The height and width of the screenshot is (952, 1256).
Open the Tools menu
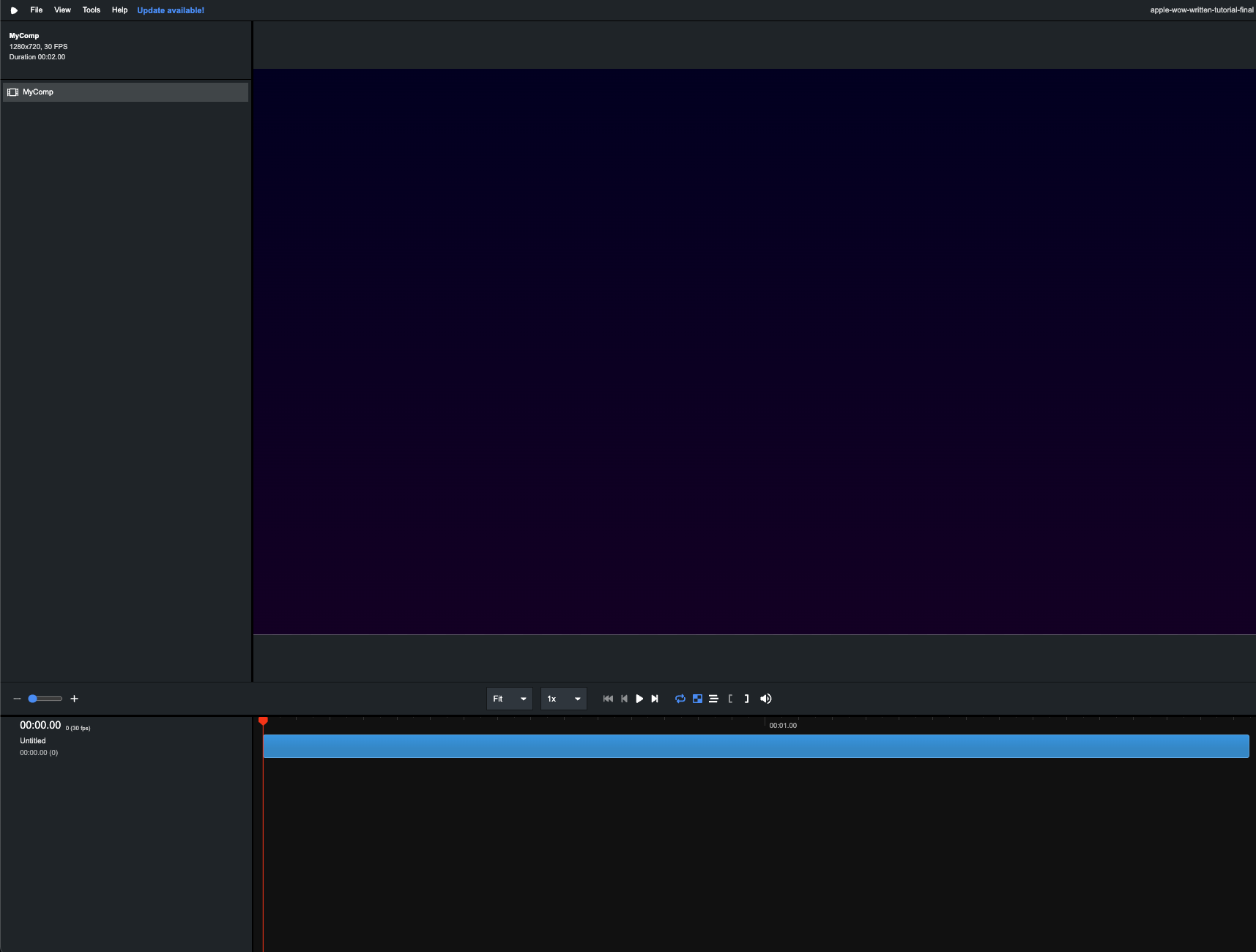point(92,10)
